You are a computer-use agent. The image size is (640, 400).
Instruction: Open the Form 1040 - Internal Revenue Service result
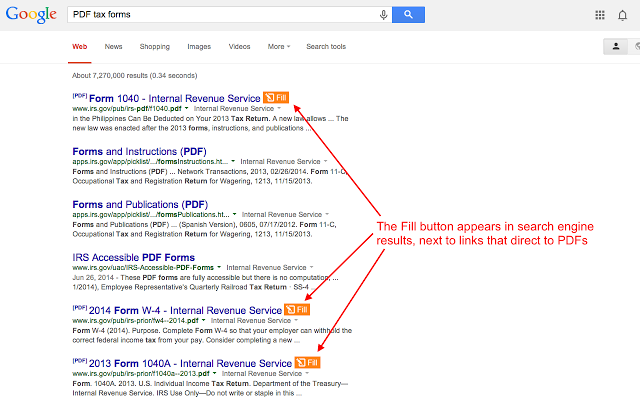click(174, 98)
